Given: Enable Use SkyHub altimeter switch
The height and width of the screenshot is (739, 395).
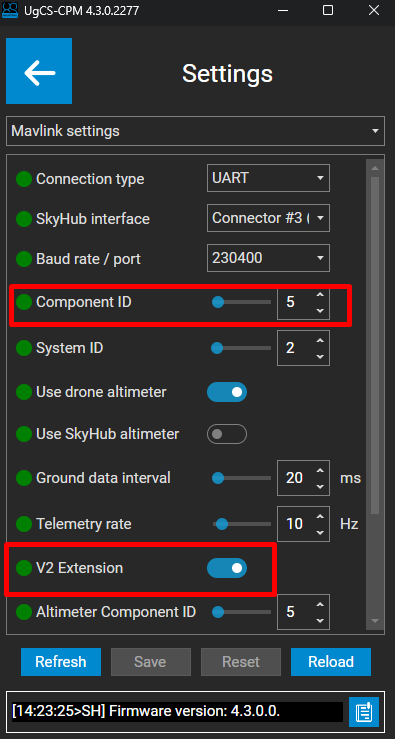Looking at the screenshot, I should (227, 434).
